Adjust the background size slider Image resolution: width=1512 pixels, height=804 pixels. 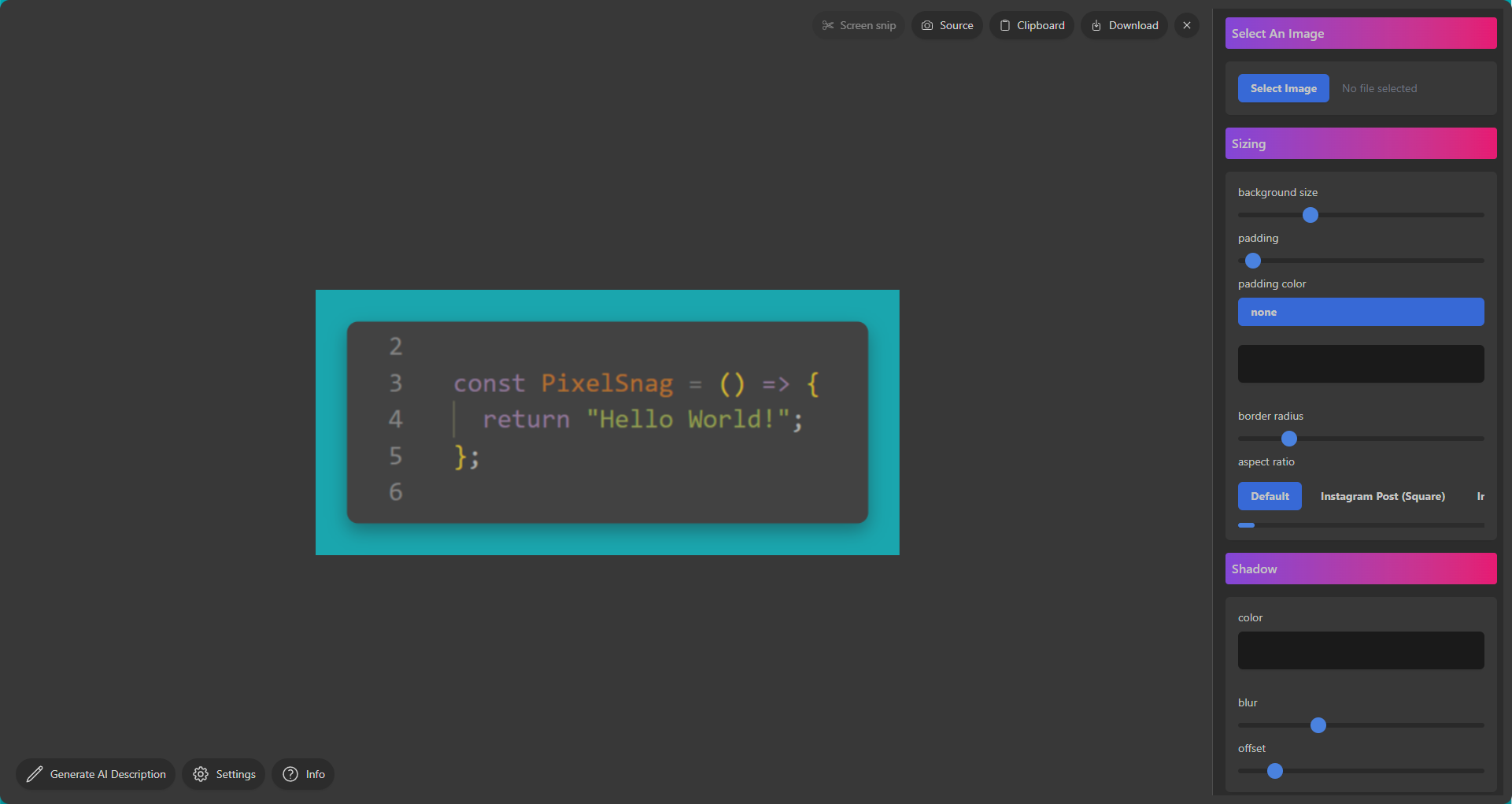1309,214
